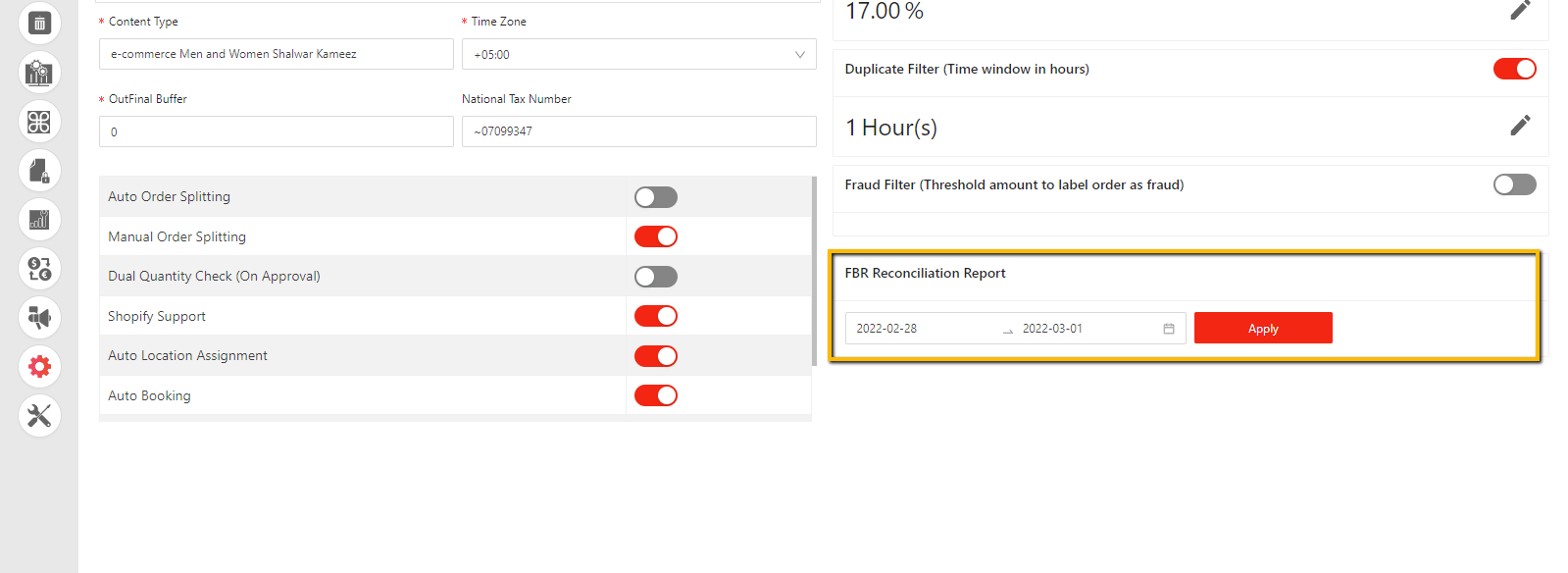Click the currency exchange sidebar icon
The image size is (1568, 573).
coord(39,269)
